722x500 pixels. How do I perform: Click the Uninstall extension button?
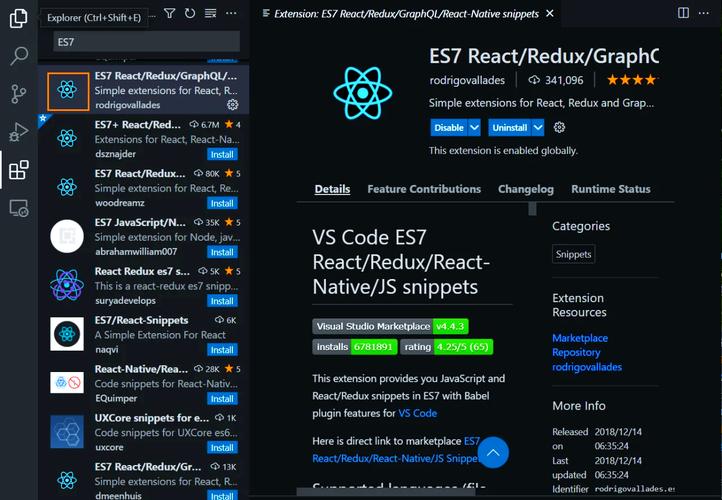click(x=510, y=128)
